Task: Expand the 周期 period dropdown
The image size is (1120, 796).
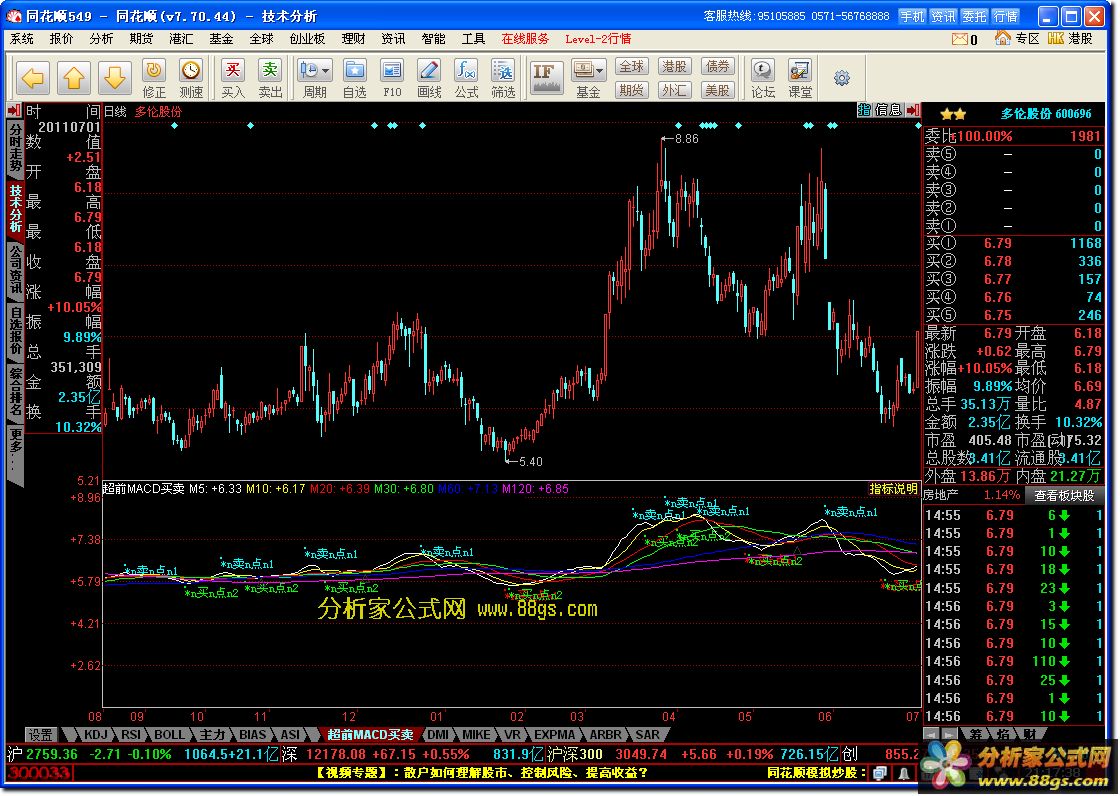Action: [x=326, y=70]
